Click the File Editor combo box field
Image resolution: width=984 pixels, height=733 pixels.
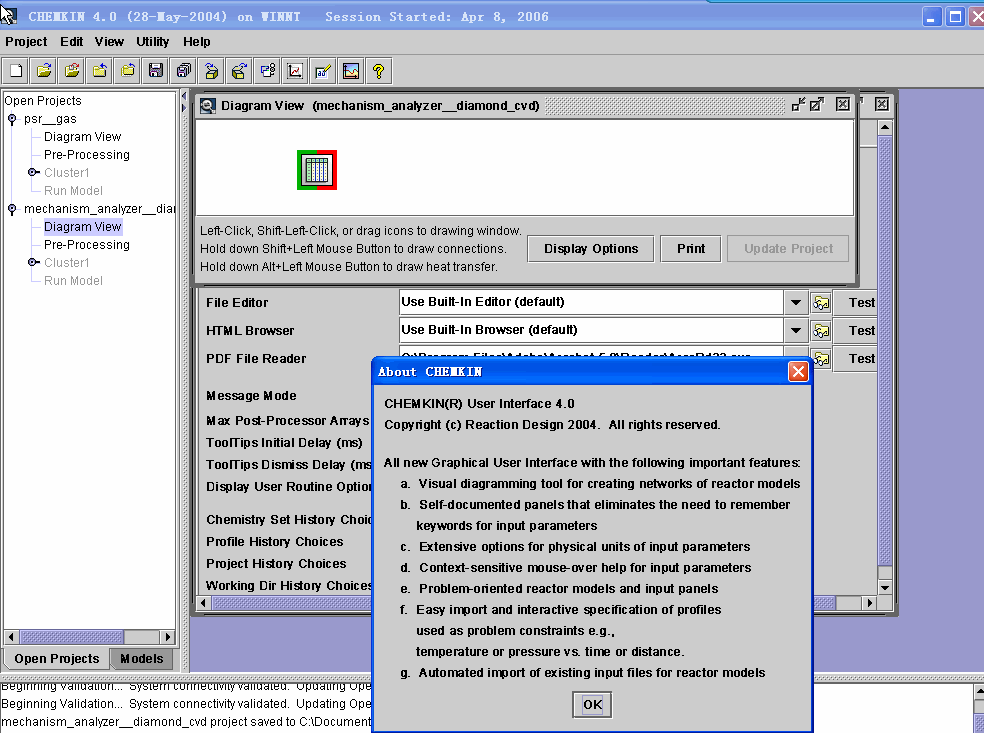click(591, 302)
